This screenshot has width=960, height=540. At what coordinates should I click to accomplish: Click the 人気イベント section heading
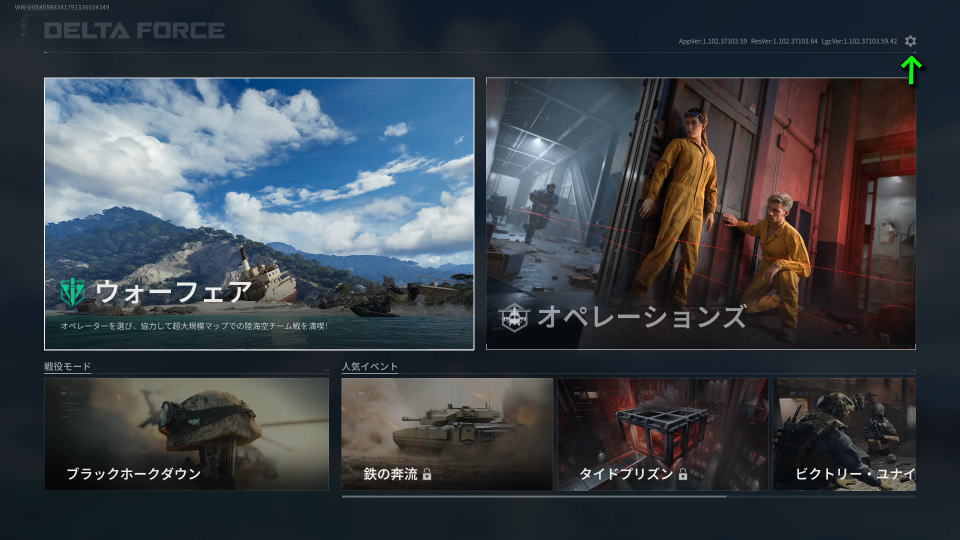tap(370, 366)
